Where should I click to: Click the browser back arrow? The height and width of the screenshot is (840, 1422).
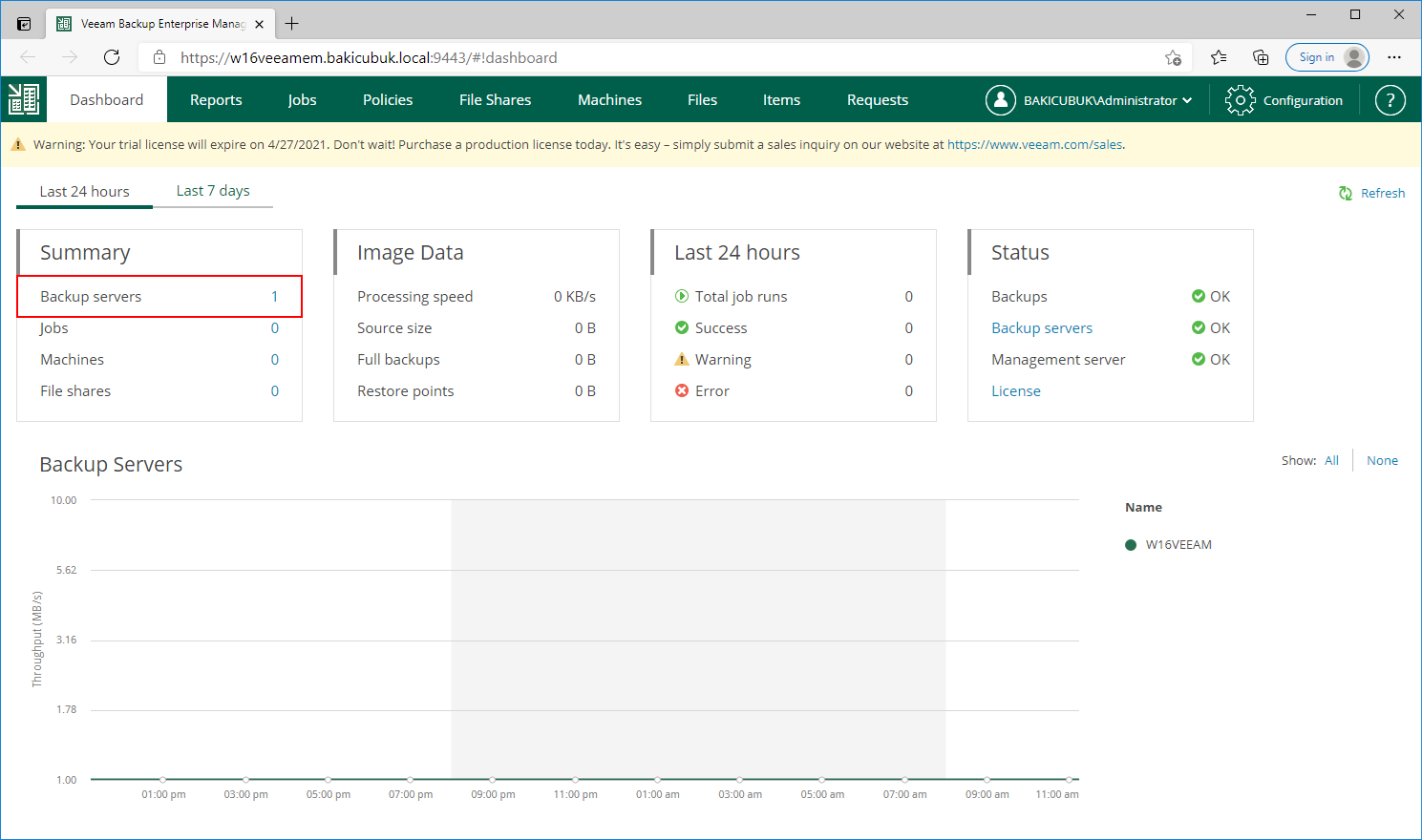coord(28,57)
